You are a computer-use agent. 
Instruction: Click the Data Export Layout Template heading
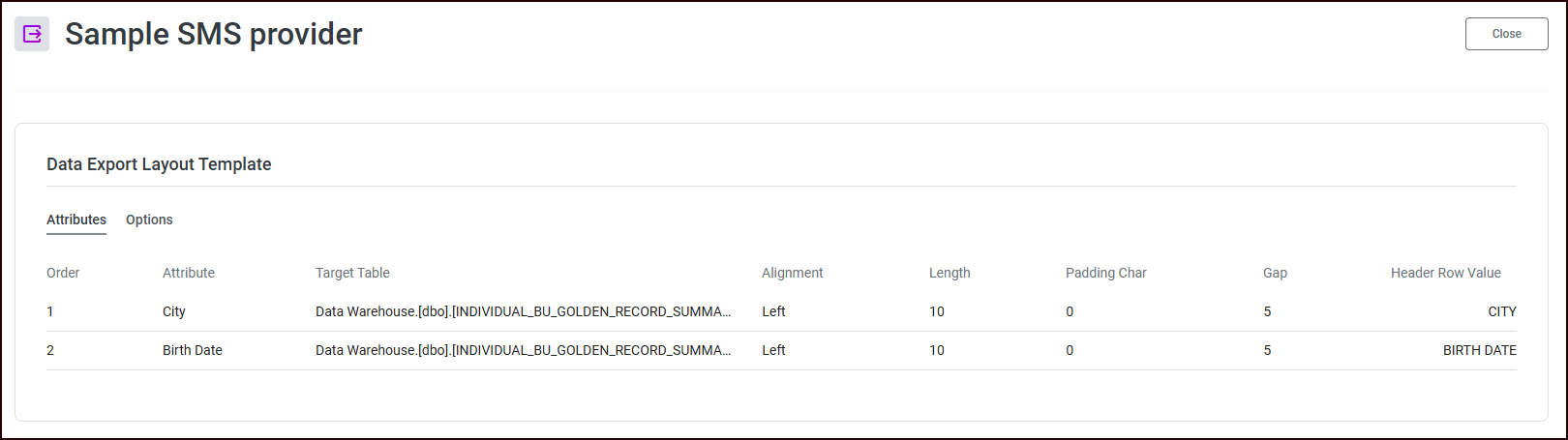click(159, 164)
